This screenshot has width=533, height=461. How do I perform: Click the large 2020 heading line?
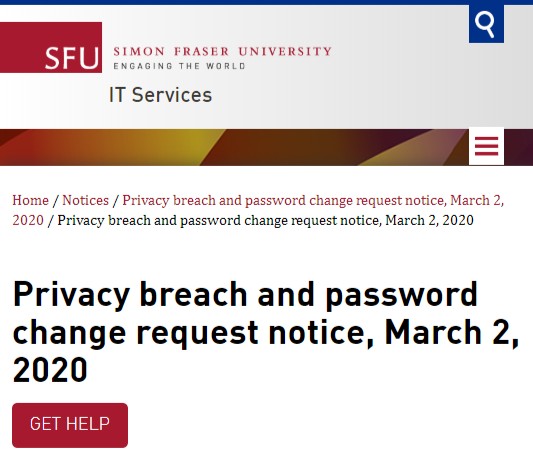(50, 370)
